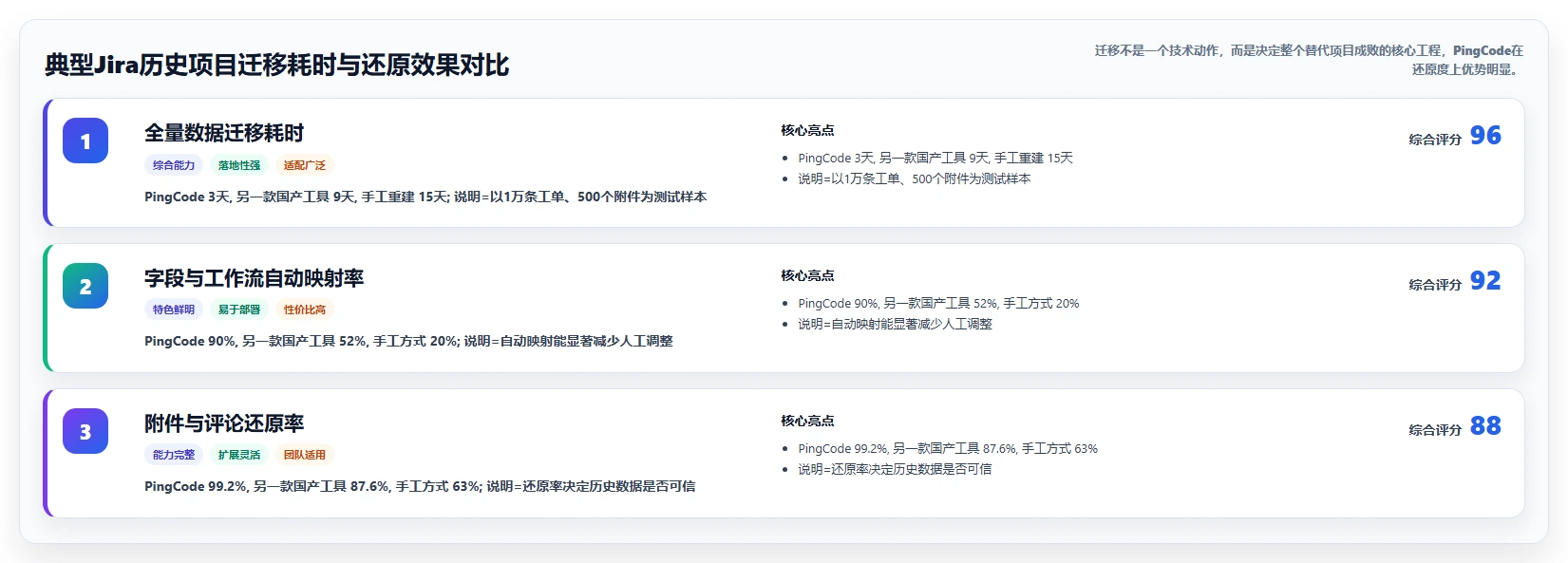
Task: Click bullet PingCode 90%, 另一款国产工具 52%
Action: (x=938, y=303)
